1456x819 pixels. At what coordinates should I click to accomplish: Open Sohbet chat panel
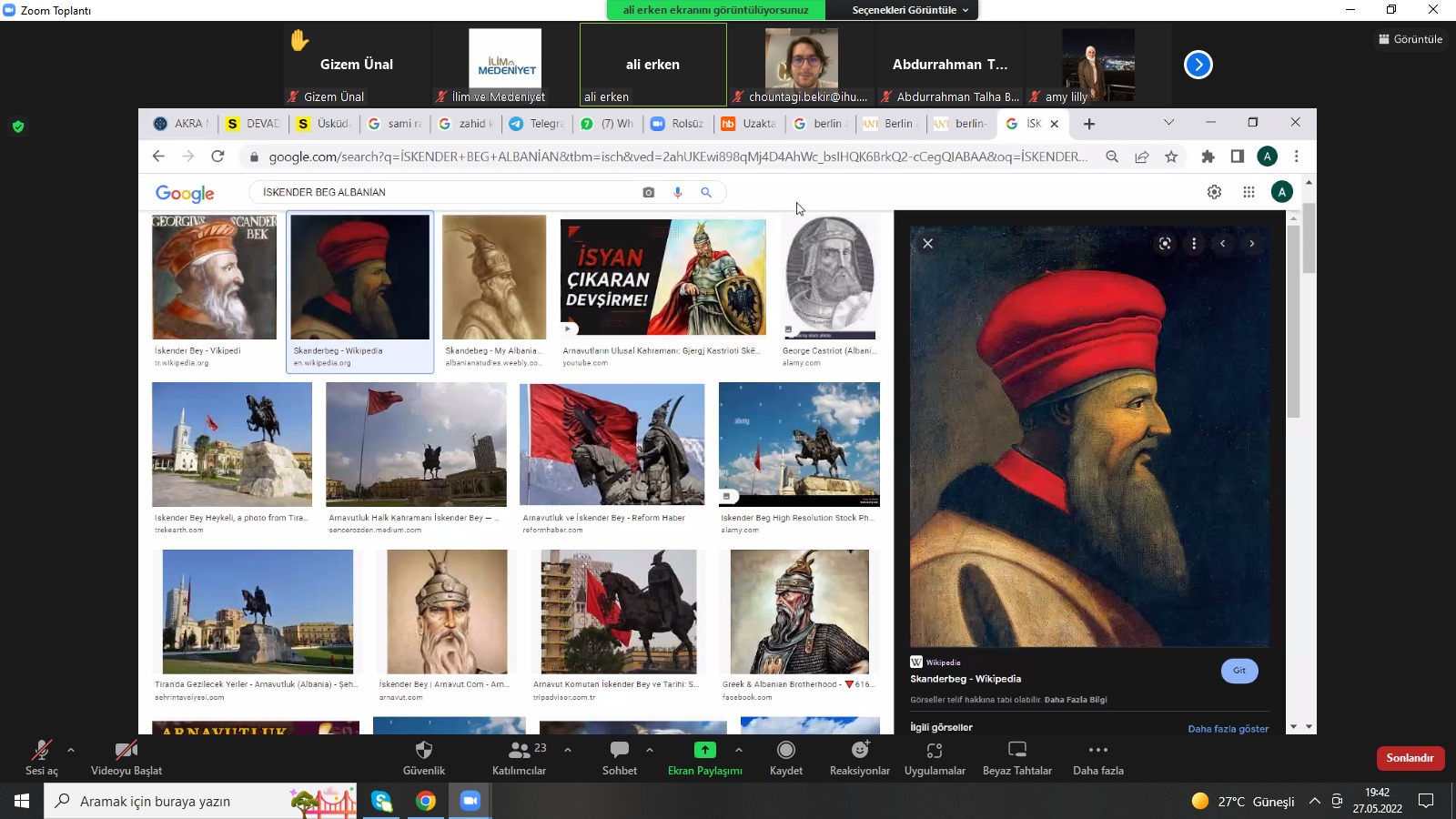pyautogui.click(x=620, y=758)
